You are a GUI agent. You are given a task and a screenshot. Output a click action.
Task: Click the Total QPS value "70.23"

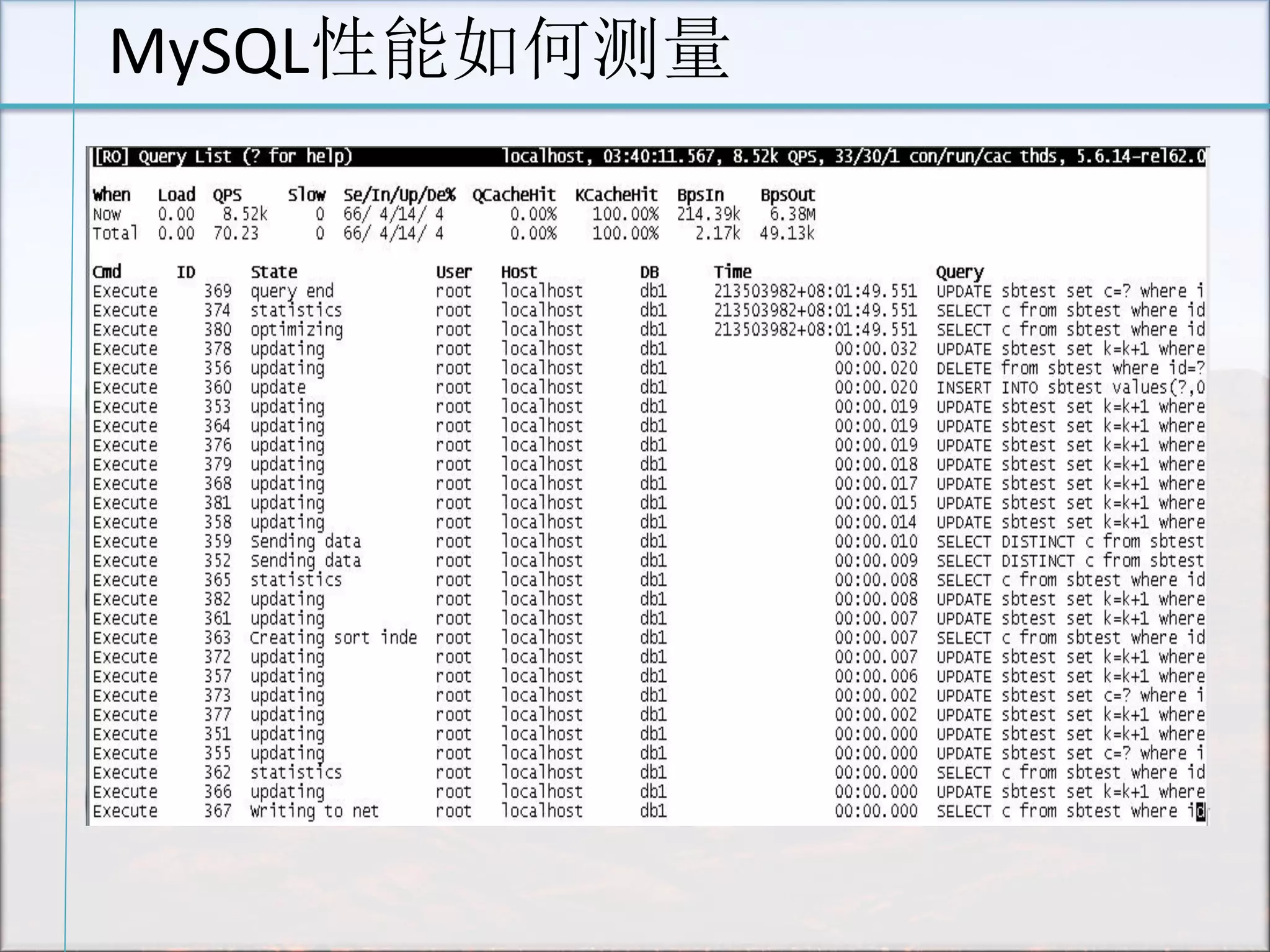[236, 234]
